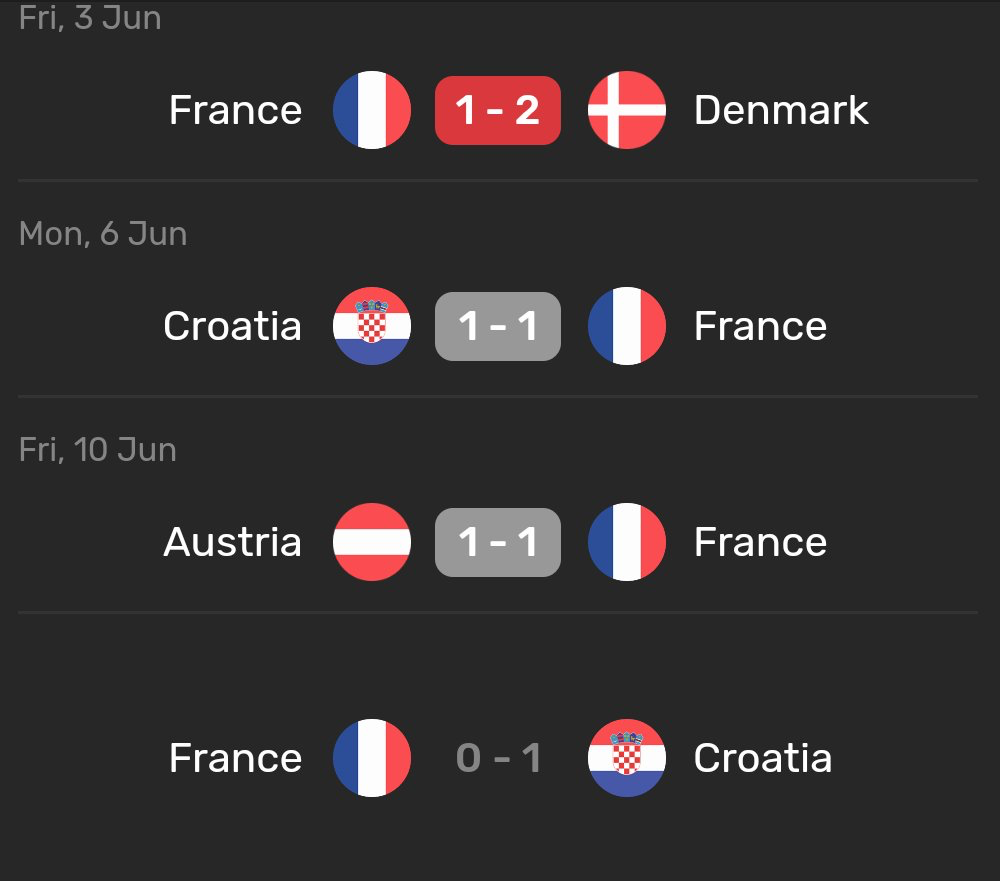Open the Denmark team name
Viewport: 1000px width, 881px height.
[781, 110]
